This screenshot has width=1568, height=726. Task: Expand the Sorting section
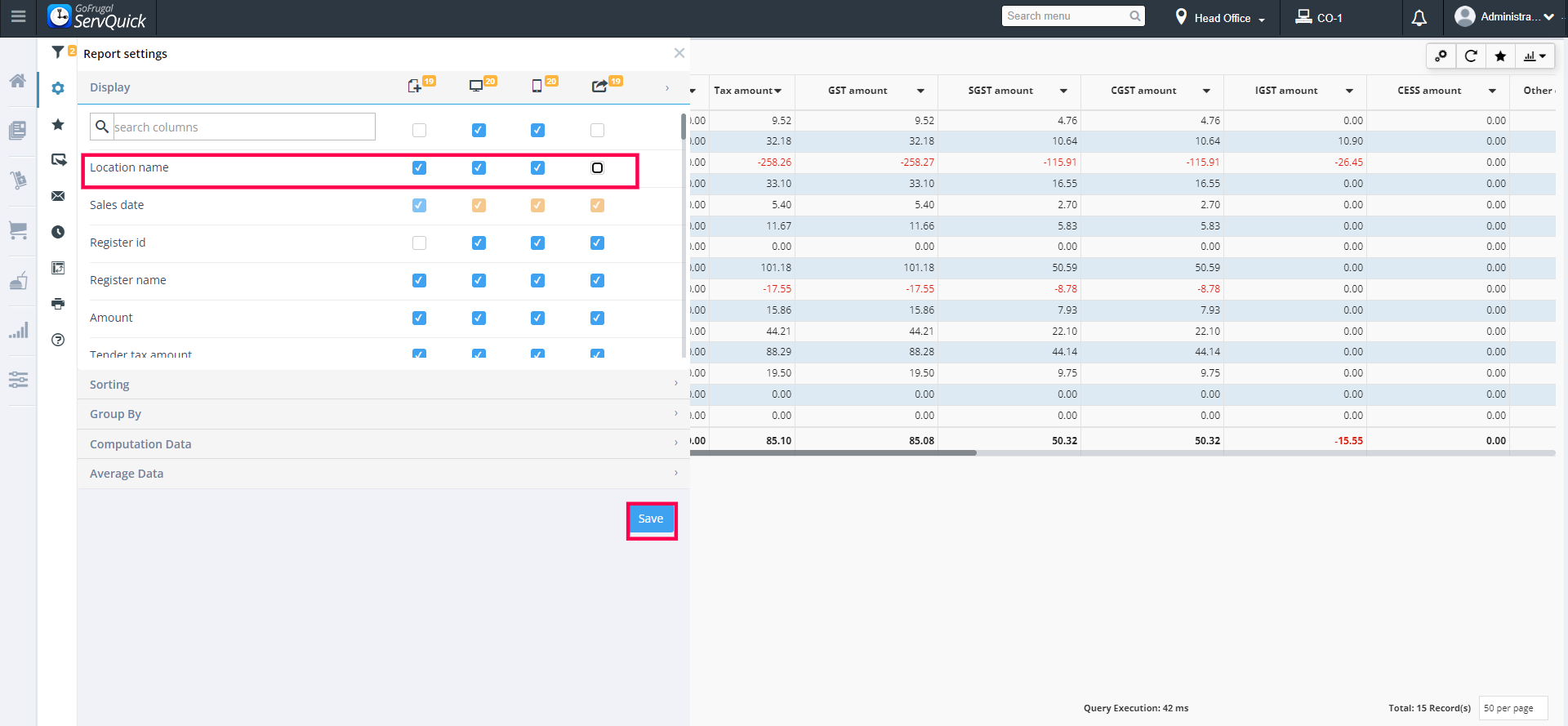pyautogui.click(x=383, y=385)
